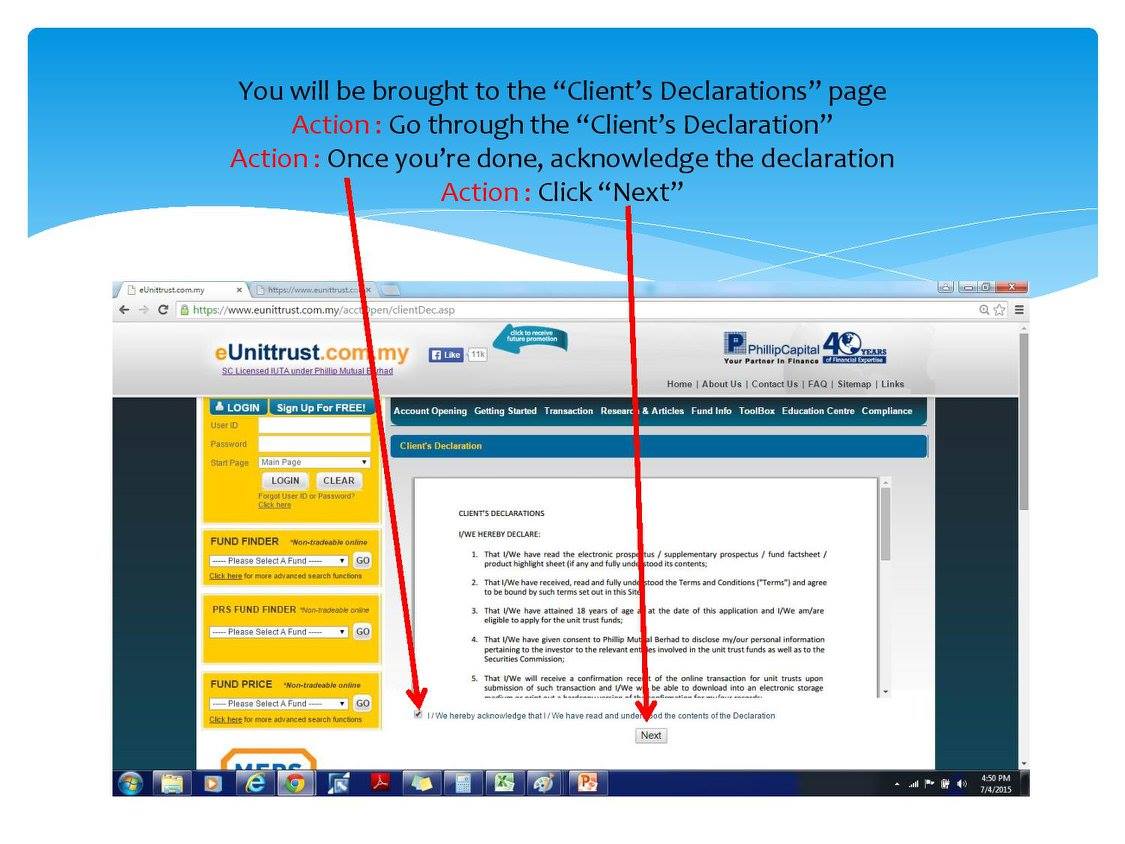Open PowerPoint from the taskbar

coord(588,784)
